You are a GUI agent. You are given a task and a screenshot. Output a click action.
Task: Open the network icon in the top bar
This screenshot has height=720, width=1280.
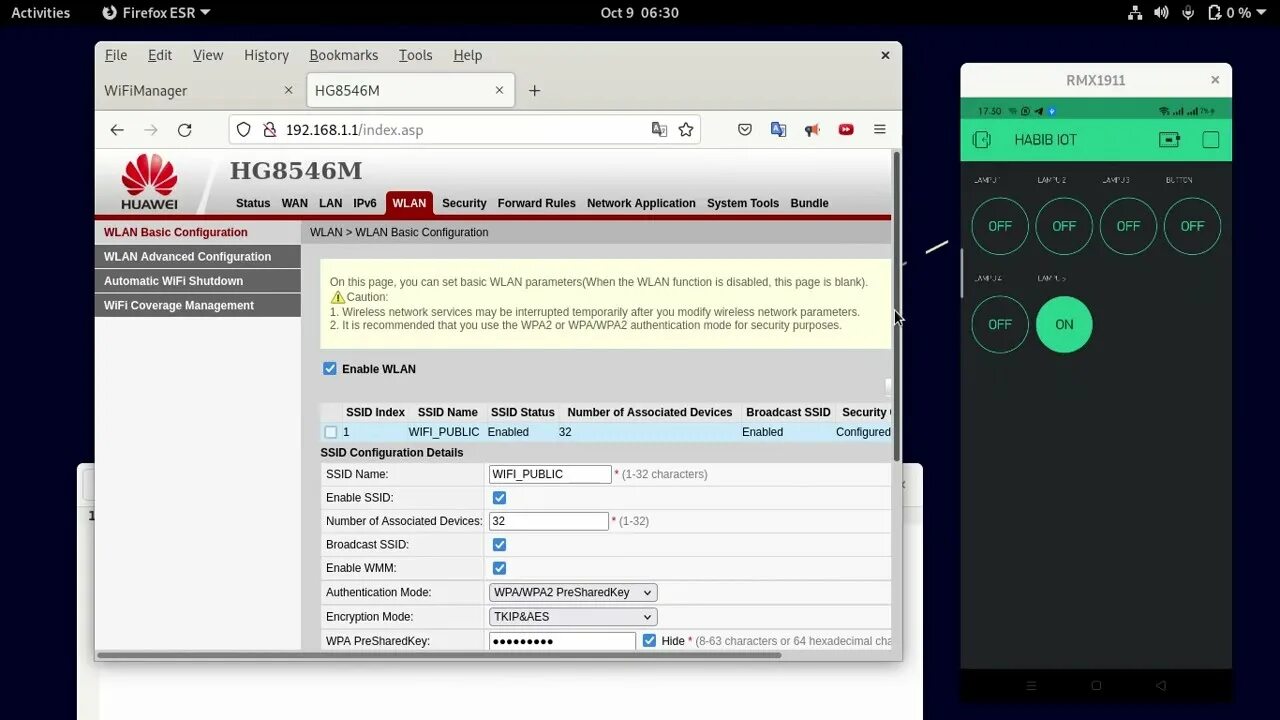coord(1135,13)
